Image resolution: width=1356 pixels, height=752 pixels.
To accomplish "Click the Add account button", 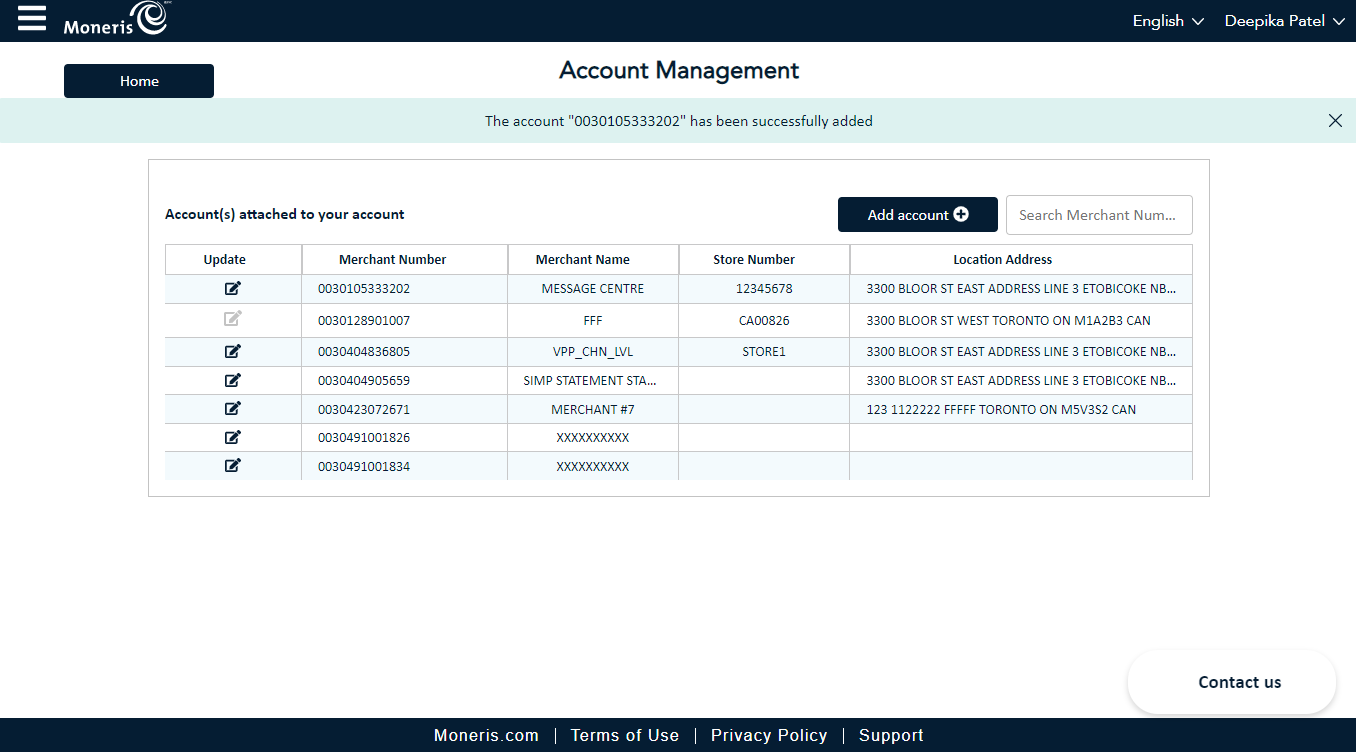I will tap(918, 215).
